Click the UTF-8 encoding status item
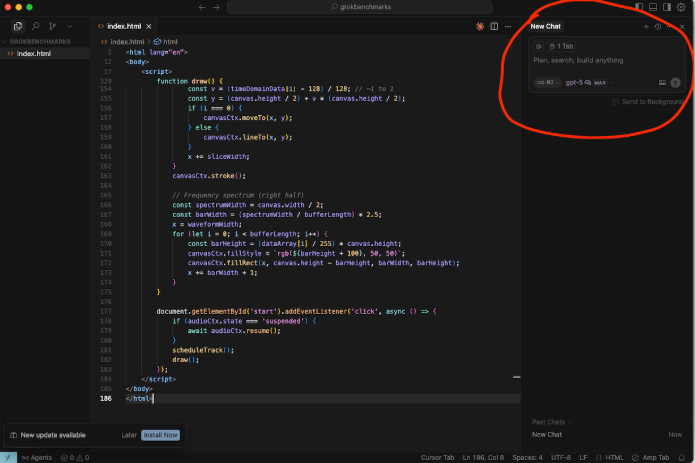This screenshot has height=463, width=695. tap(561, 458)
